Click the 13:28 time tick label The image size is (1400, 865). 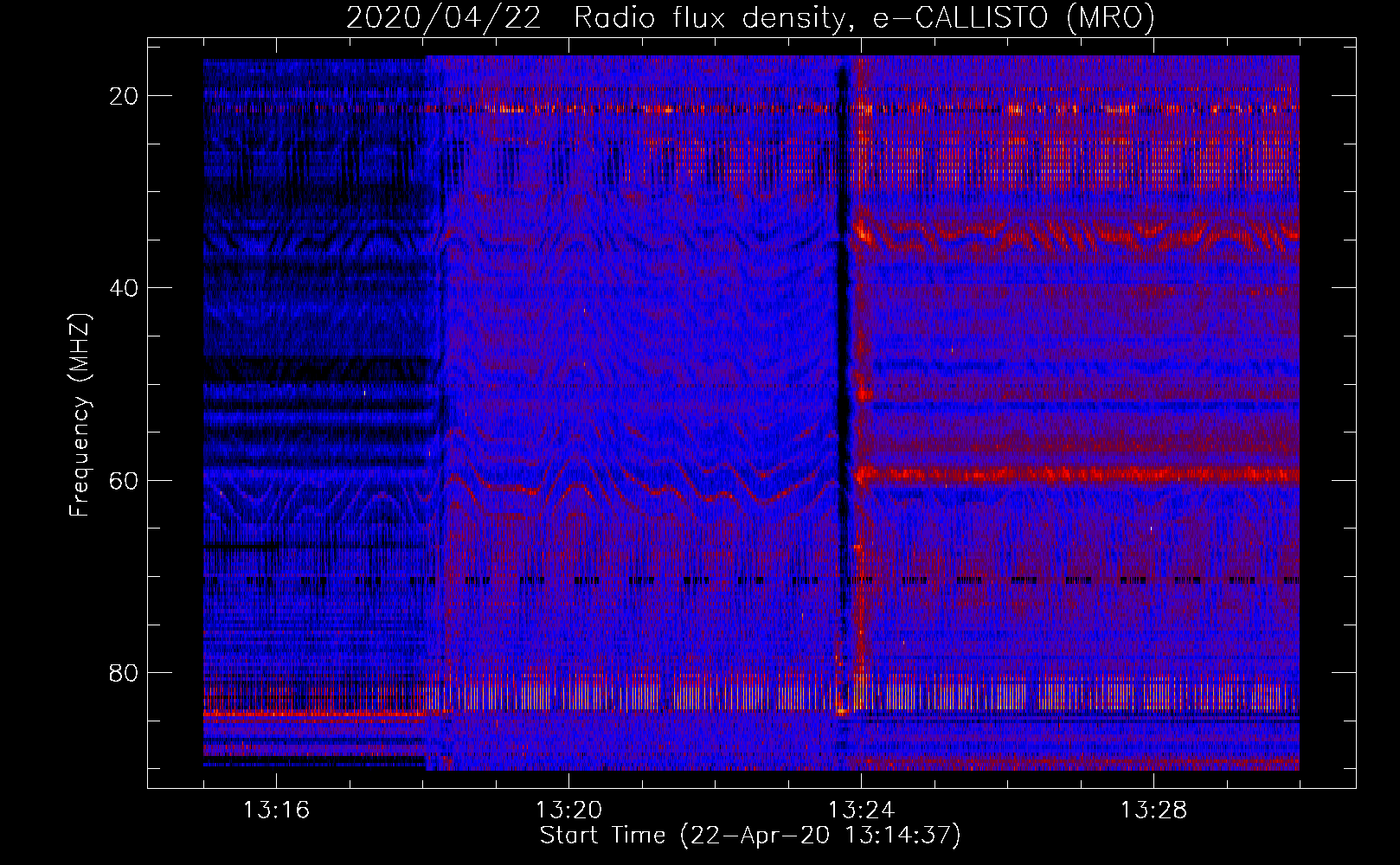point(1153,811)
